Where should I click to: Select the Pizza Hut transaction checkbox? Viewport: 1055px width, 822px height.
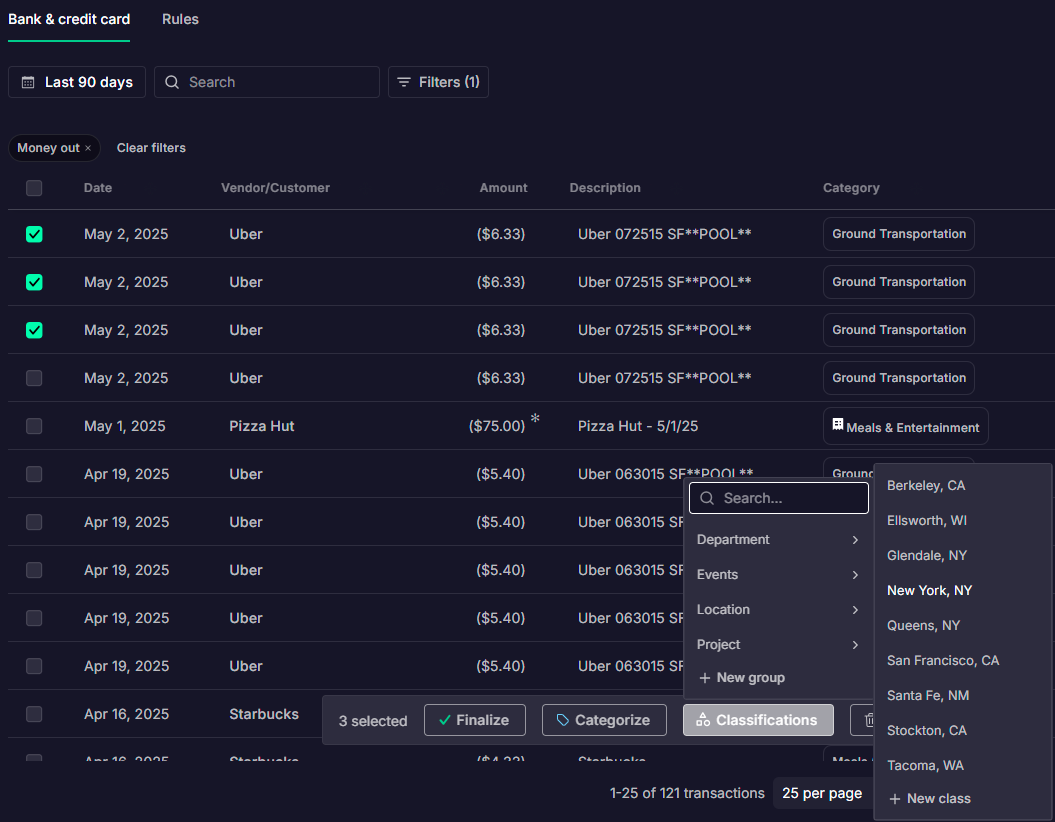point(34,426)
